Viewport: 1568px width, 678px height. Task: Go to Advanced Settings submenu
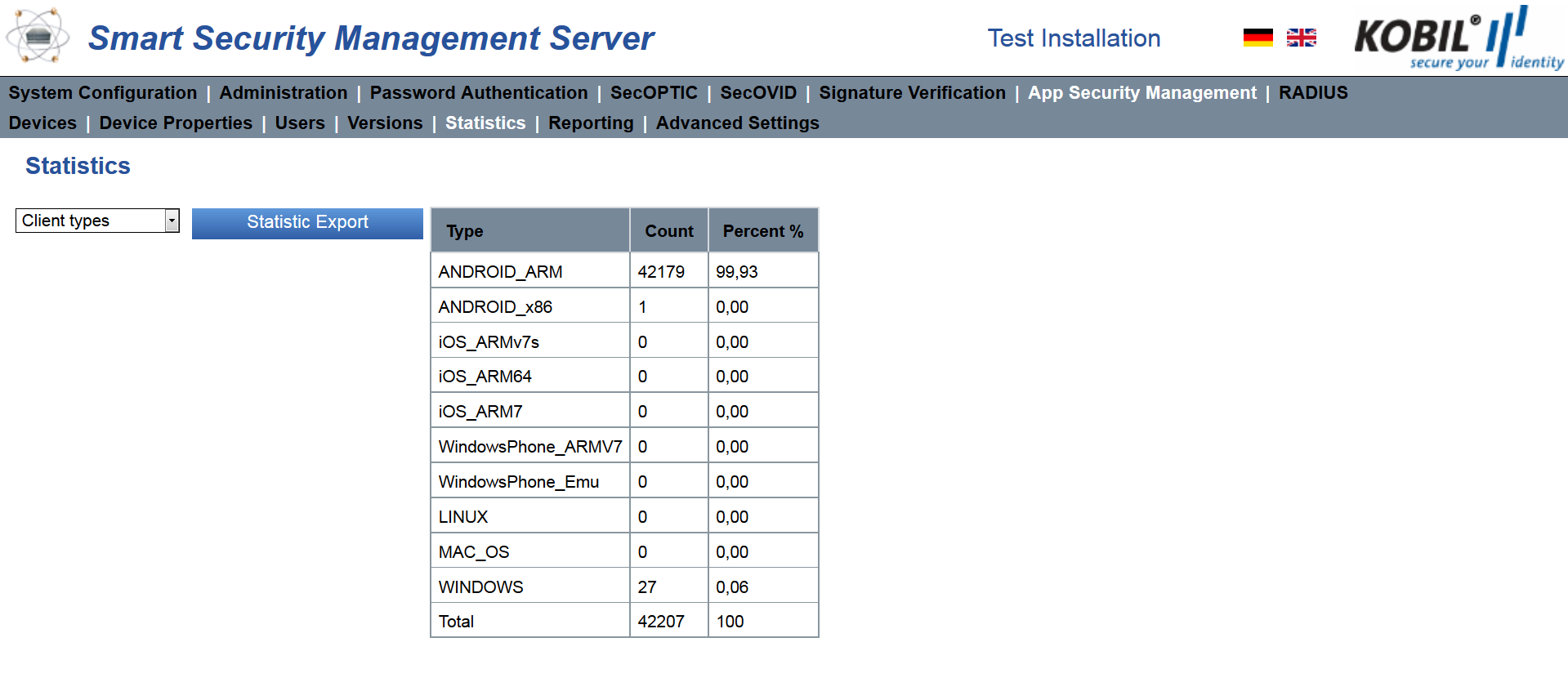click(737, 123)
